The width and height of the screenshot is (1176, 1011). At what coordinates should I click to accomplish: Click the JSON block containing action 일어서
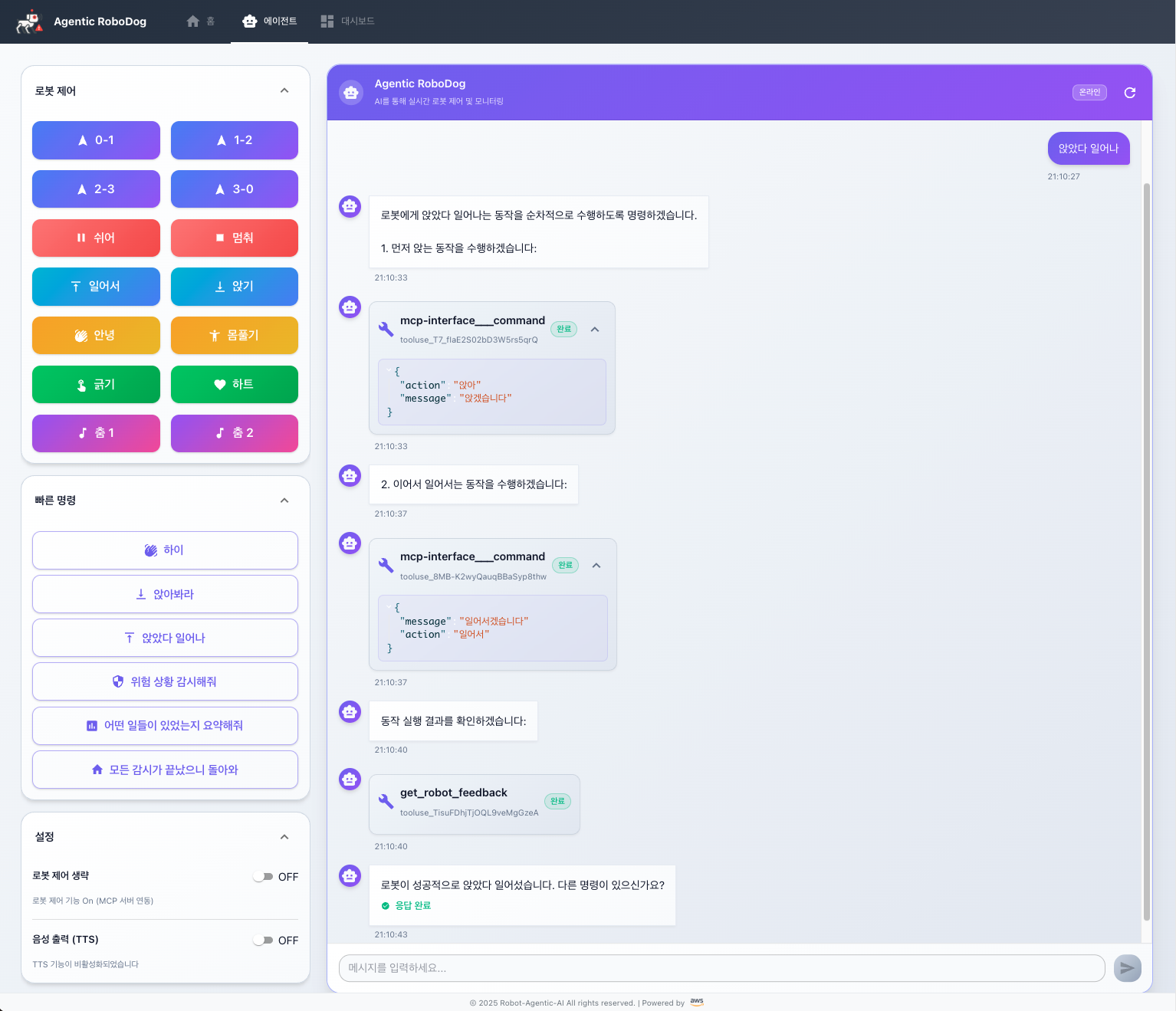[x=493, y=628]
